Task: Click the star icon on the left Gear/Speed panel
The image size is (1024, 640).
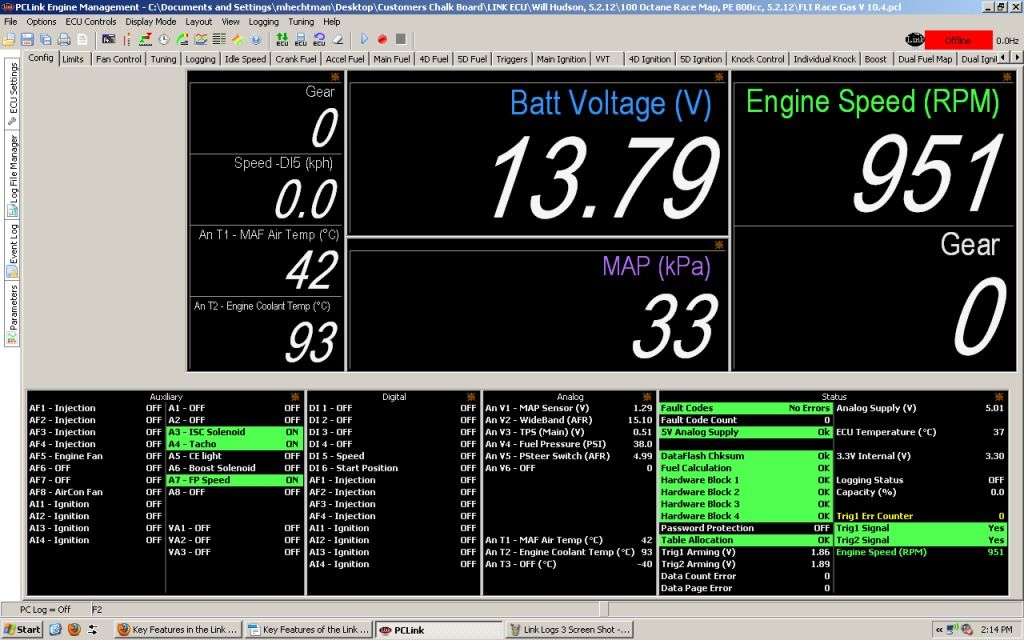Action: [335, 77]
